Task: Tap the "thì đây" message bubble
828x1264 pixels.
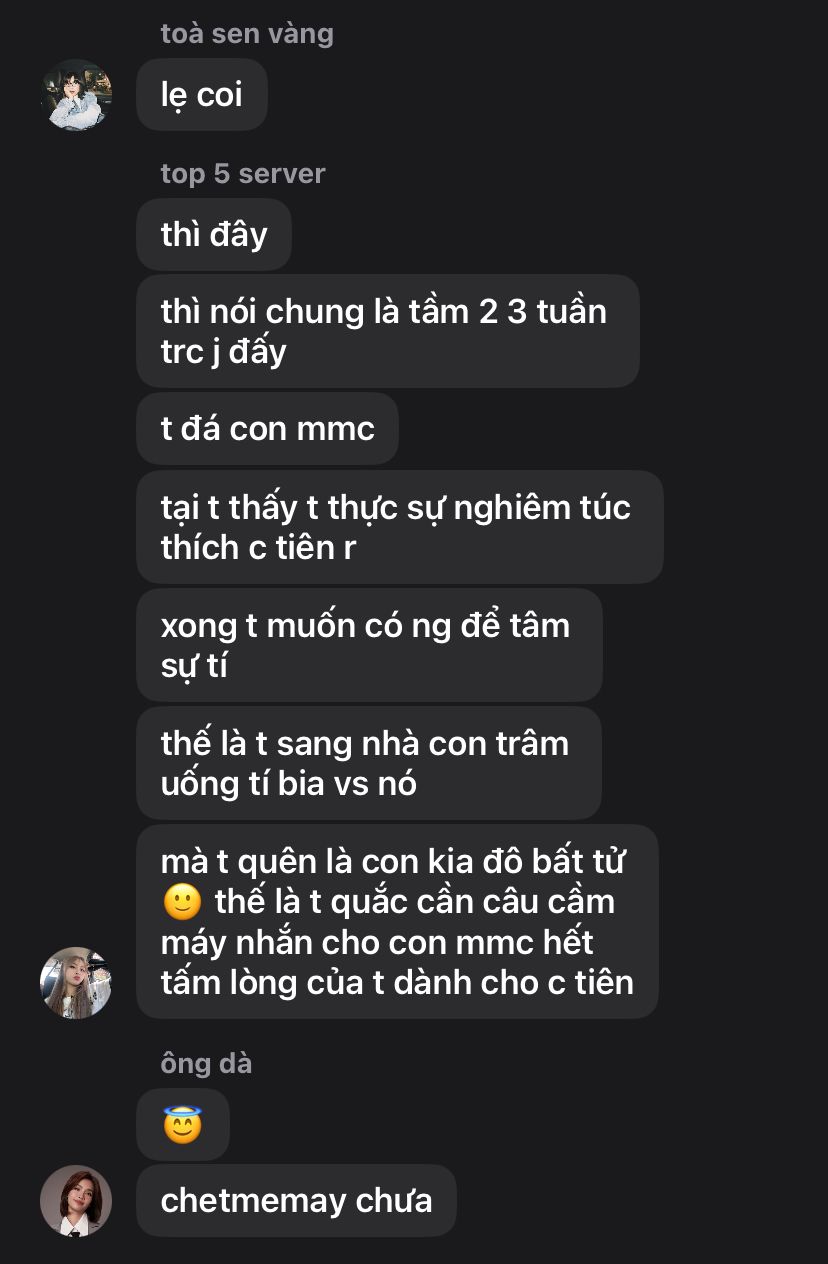Action: click(x=214, y=234)
